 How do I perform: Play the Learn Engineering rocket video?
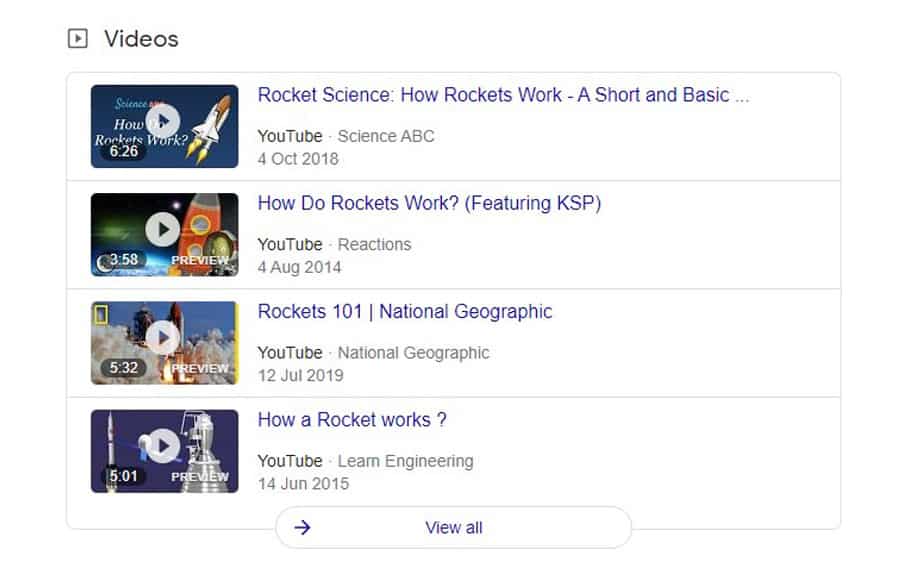click(x=163, y=446)
